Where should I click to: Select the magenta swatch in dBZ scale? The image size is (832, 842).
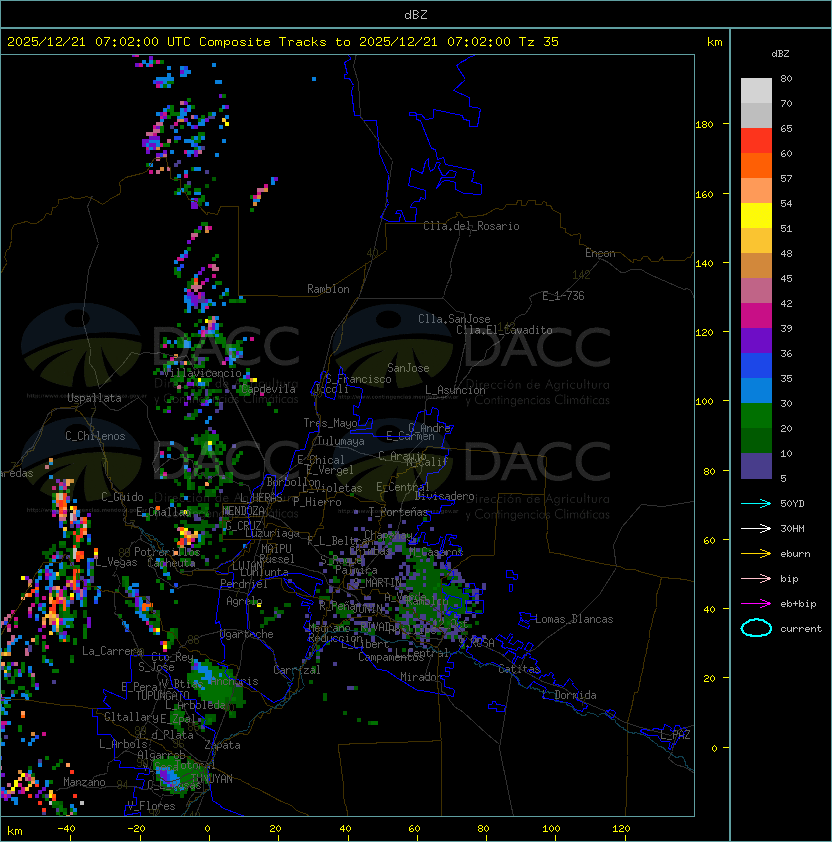point(756,316)
